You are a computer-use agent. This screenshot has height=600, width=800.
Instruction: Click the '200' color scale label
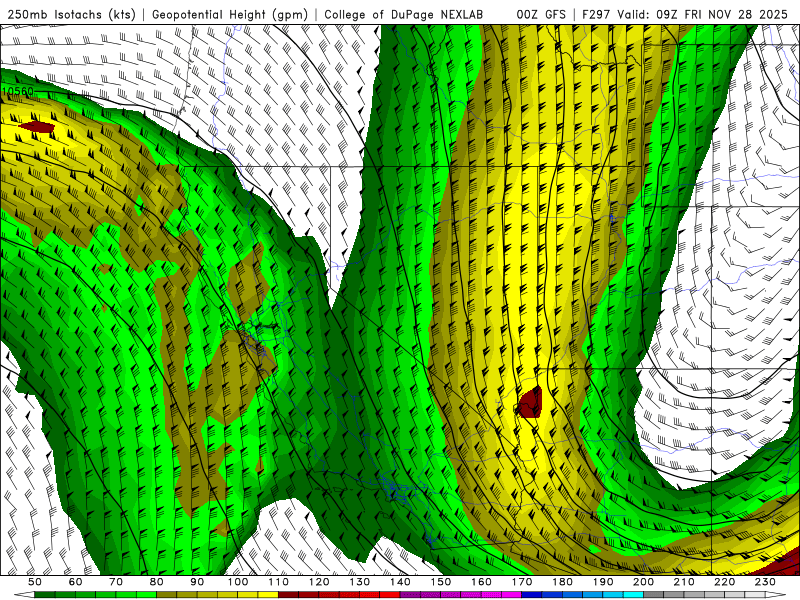pos(643,582)
